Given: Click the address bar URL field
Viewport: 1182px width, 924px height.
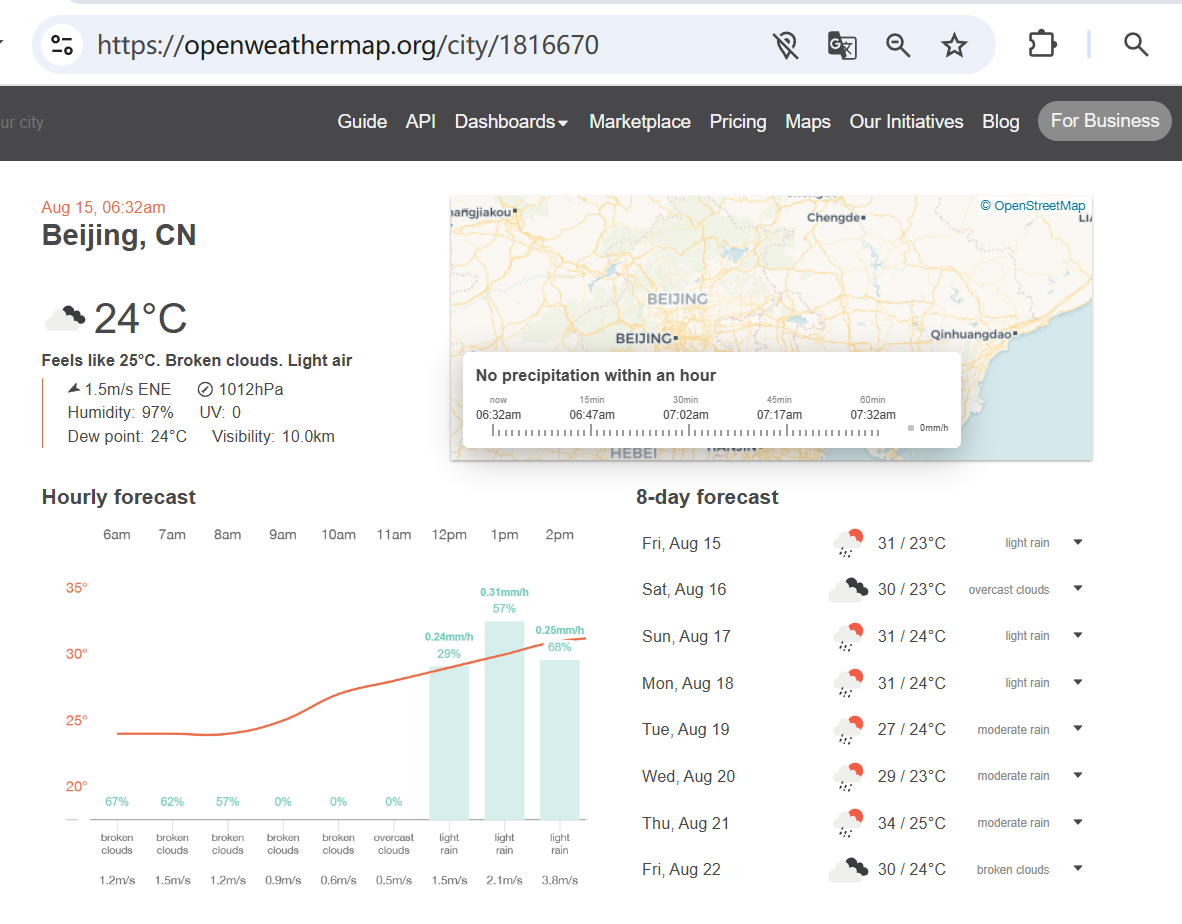Looking at the screenshot, I should (x=400, y=45).
